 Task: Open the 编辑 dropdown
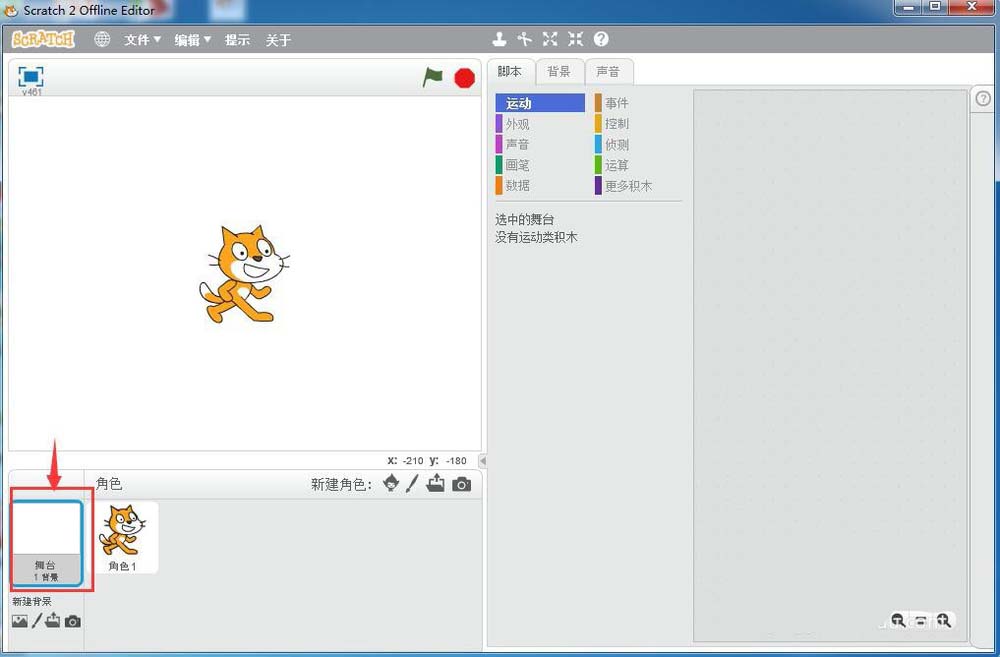[x=192, y=39]
